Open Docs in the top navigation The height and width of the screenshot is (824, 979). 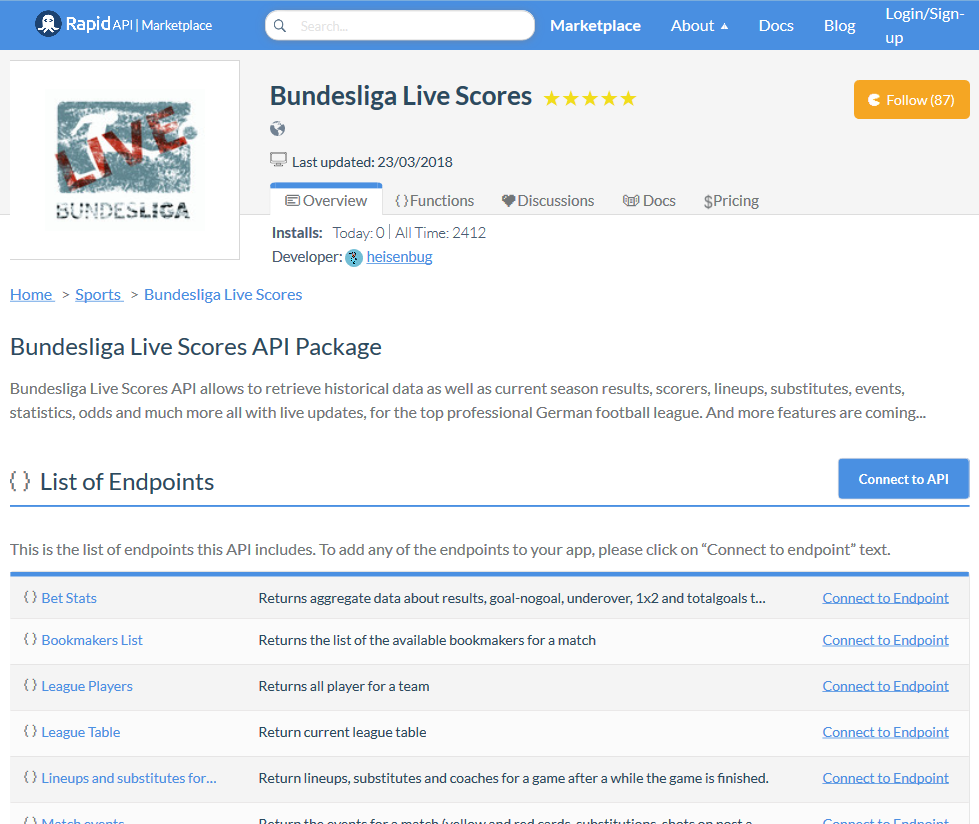pyautogui.click(x=775, y=26)
